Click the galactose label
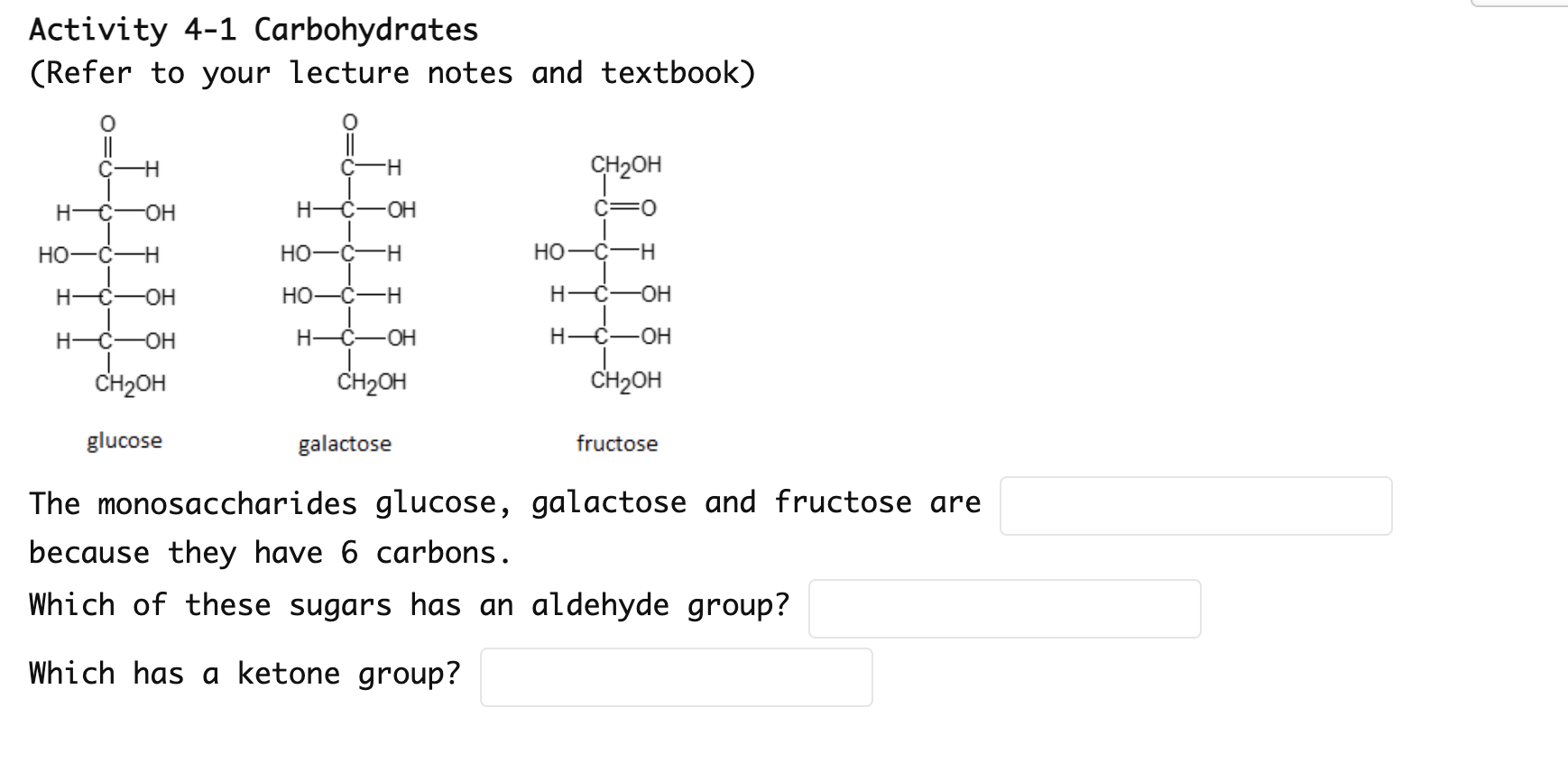This screenshot has width=1568, height=763. click(x=346, y=444)
